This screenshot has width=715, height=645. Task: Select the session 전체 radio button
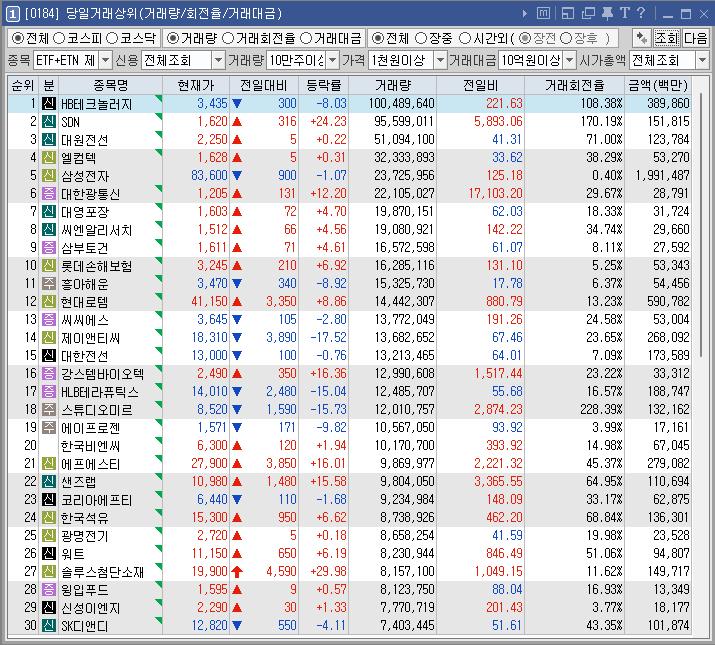(x=377, y=38)
